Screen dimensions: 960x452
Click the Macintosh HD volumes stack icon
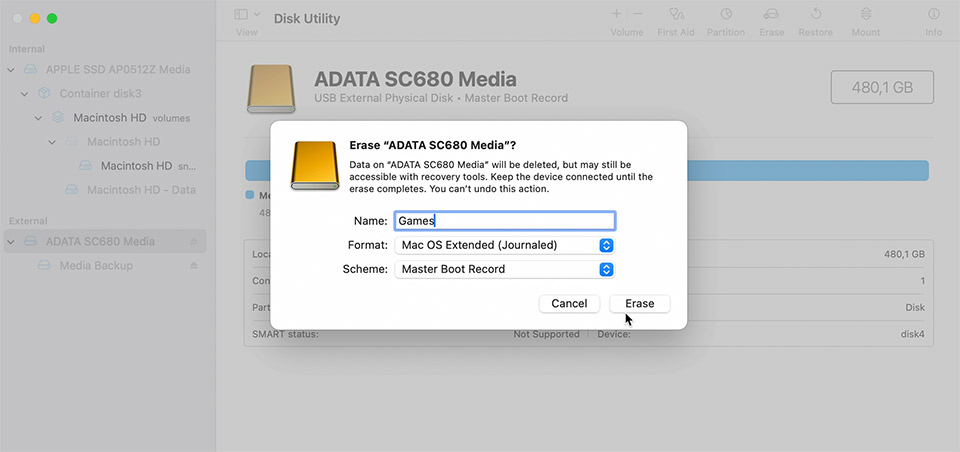(58, 118)
